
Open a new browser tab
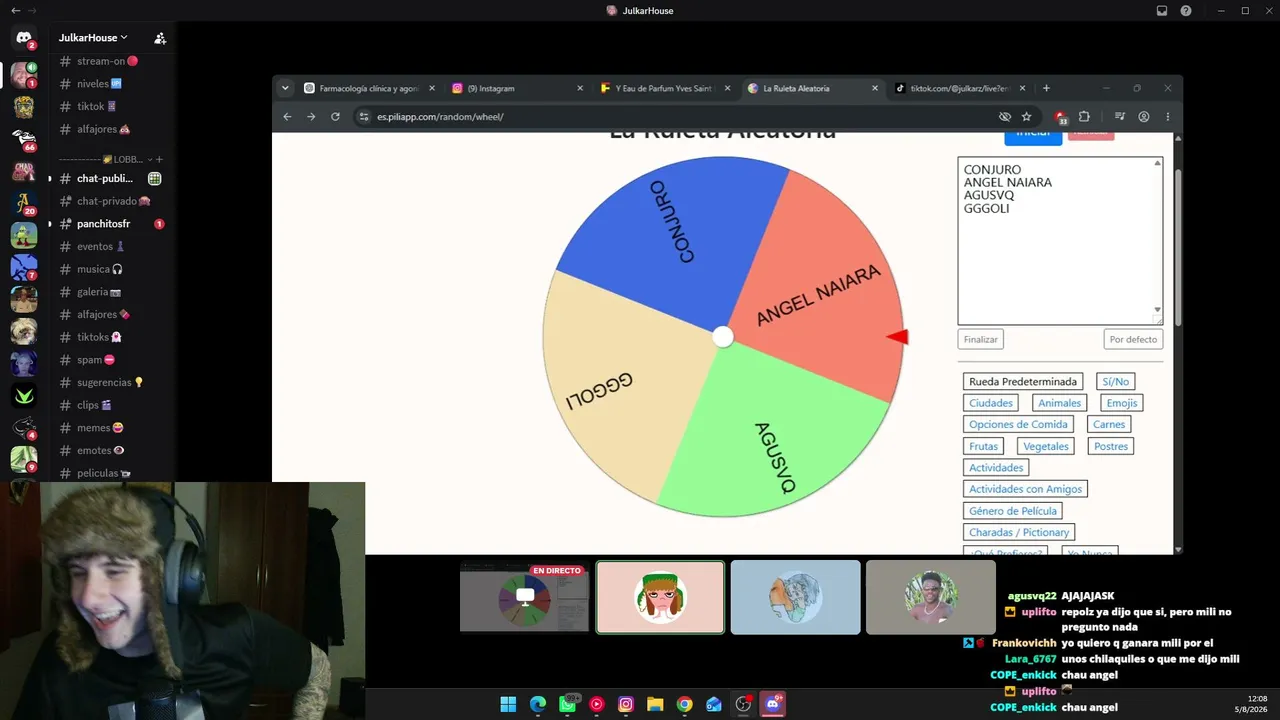1046,88
